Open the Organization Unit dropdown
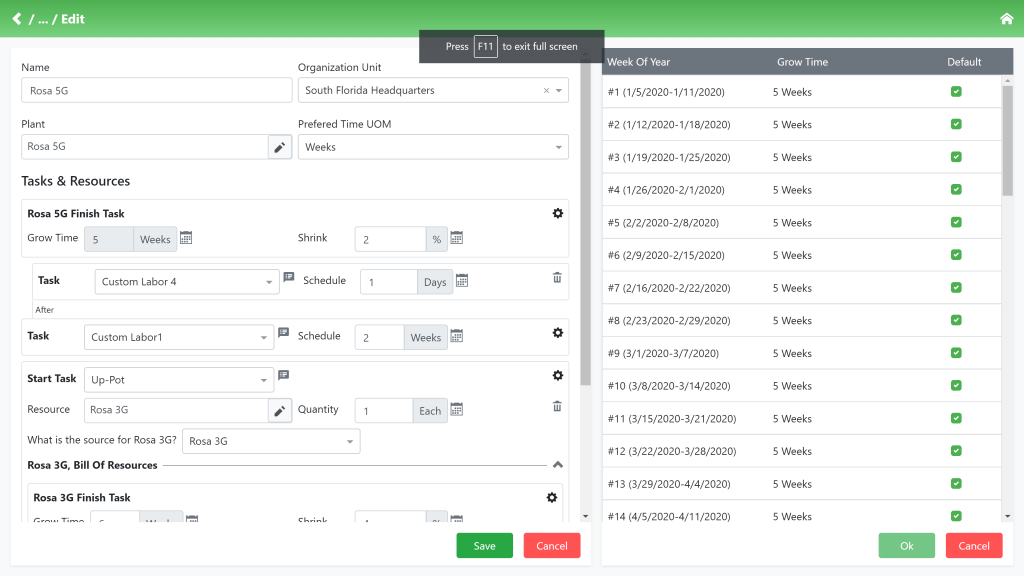This screenshot has height=576, width=1024. coord(559,90)
